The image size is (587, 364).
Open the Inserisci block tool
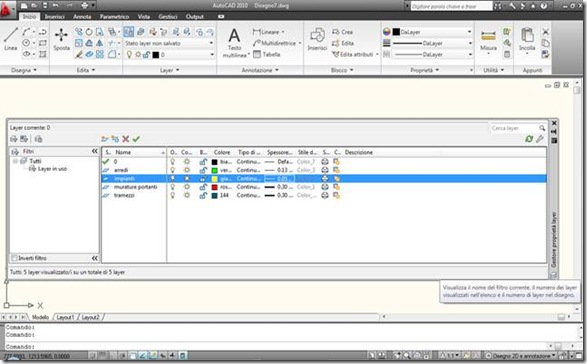pos(317,39)
